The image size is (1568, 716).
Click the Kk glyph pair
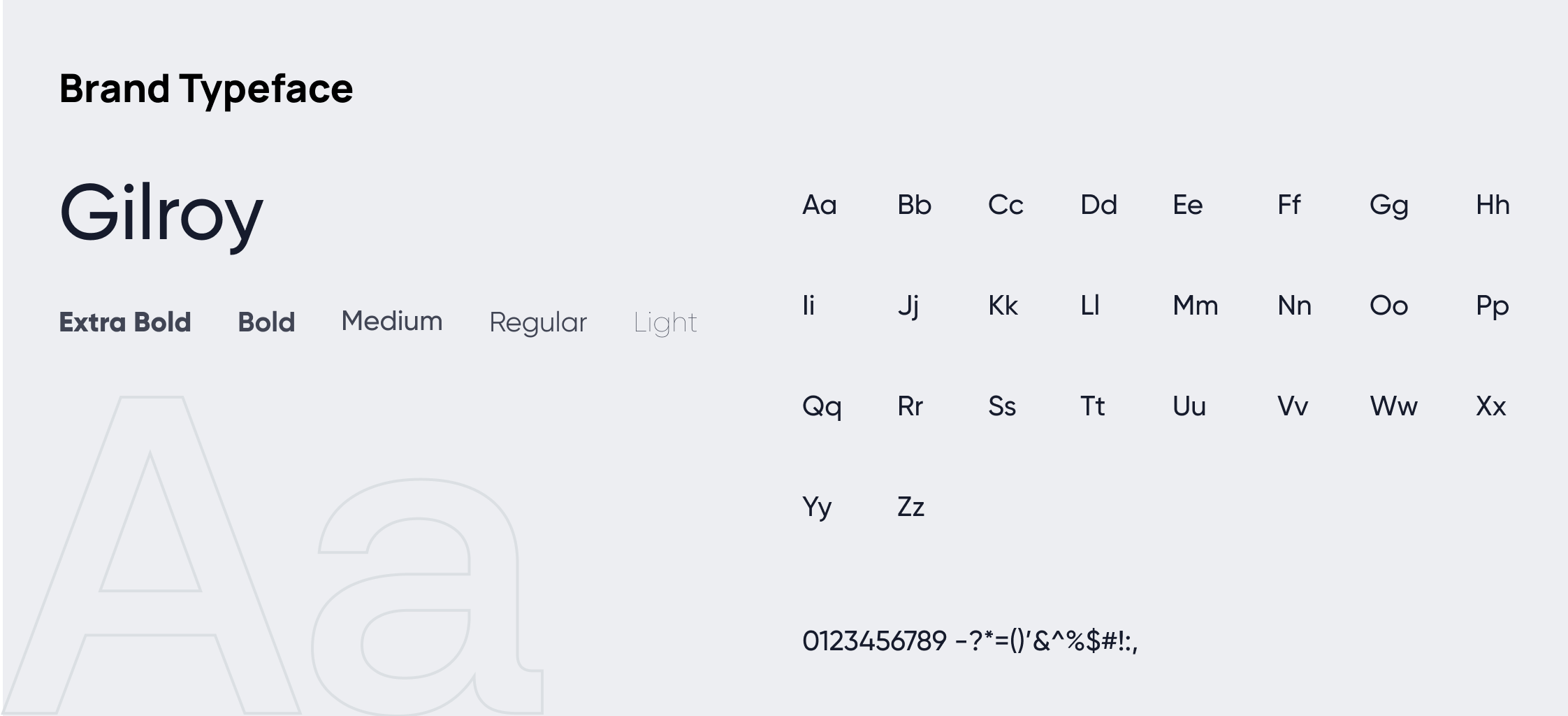tap(1003, 306)
